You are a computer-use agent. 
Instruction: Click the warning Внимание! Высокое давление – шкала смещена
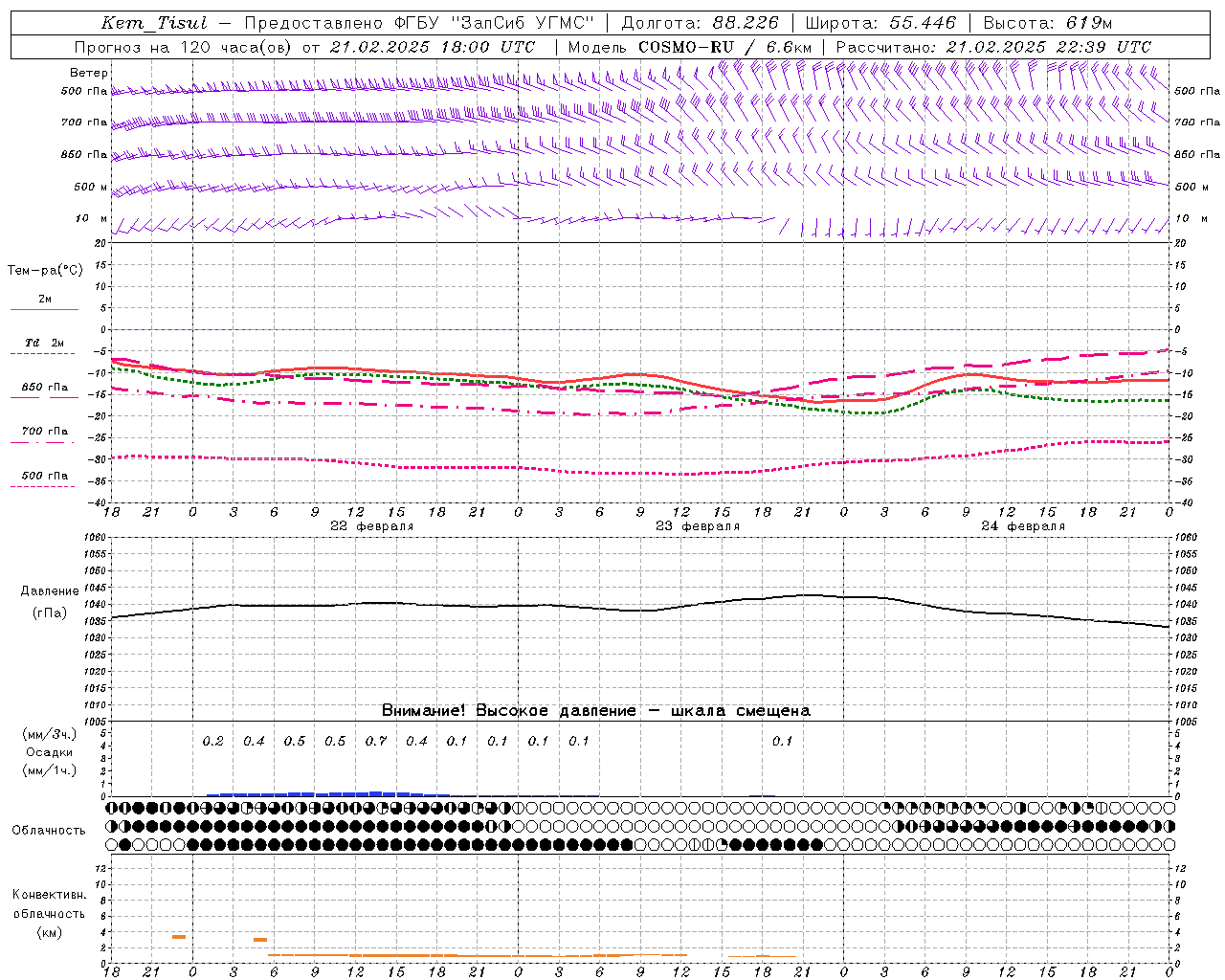coord(596,711)
